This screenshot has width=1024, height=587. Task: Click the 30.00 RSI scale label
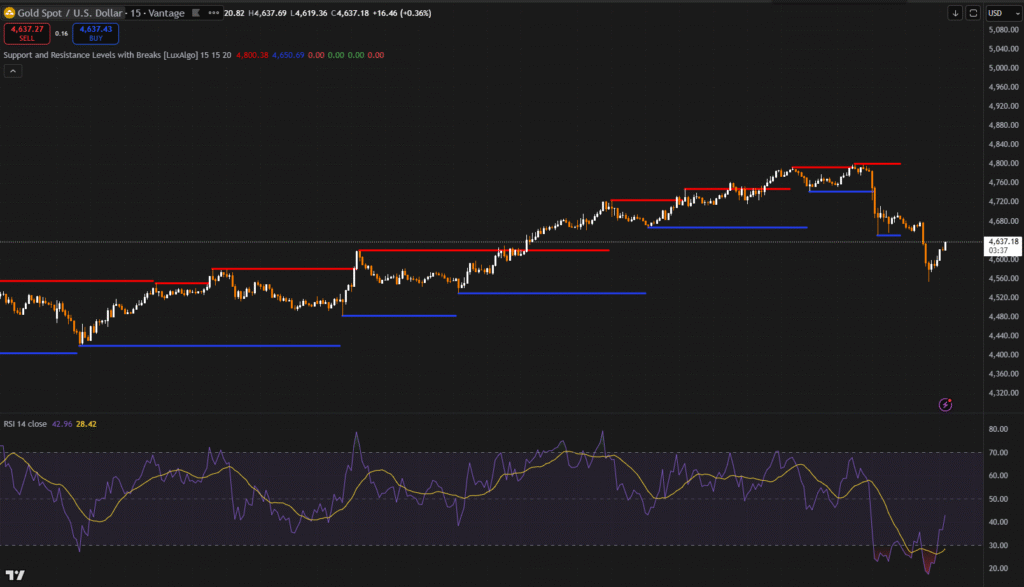[998, 545]
